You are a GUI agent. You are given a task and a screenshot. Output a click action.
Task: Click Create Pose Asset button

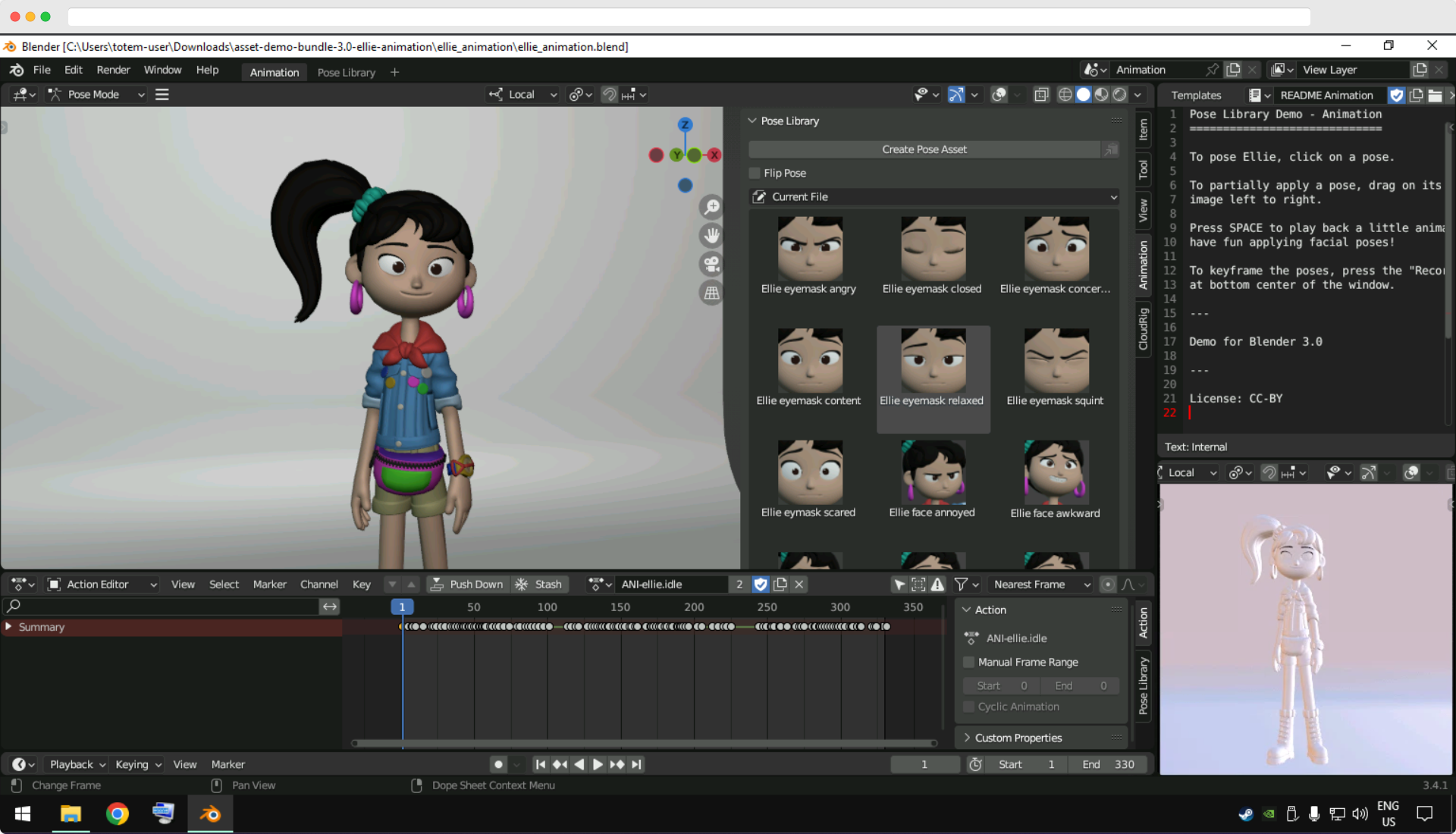(924, 149)
